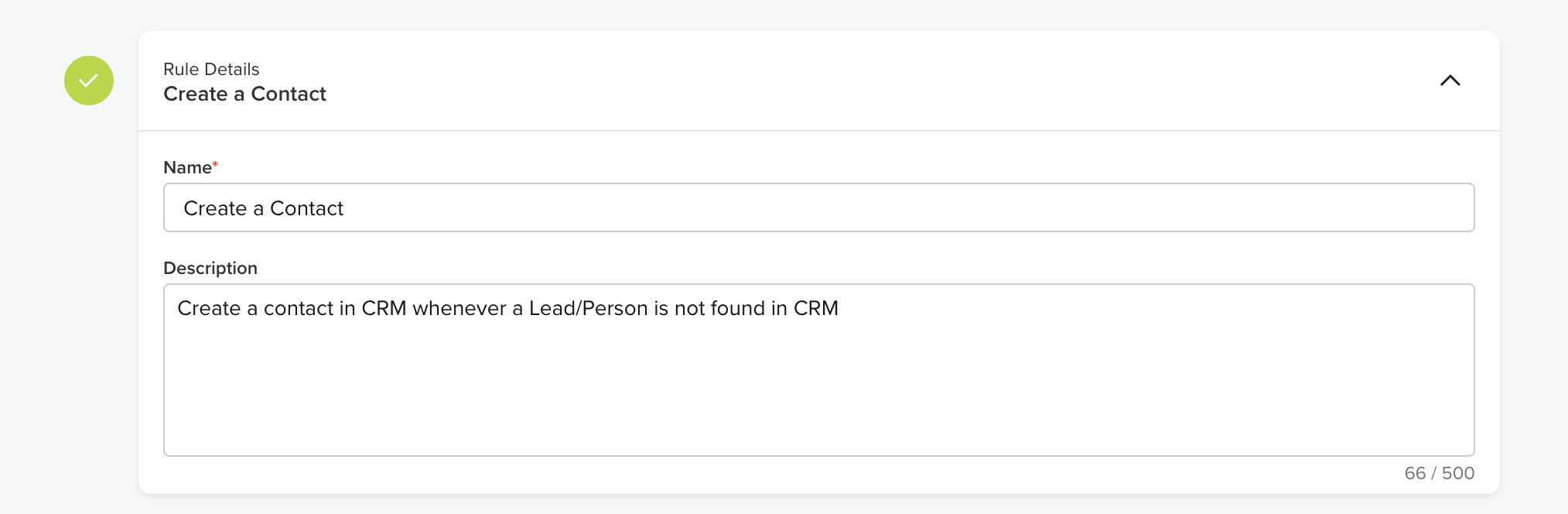Click the red required asterisk beside Name

[215, 164]
